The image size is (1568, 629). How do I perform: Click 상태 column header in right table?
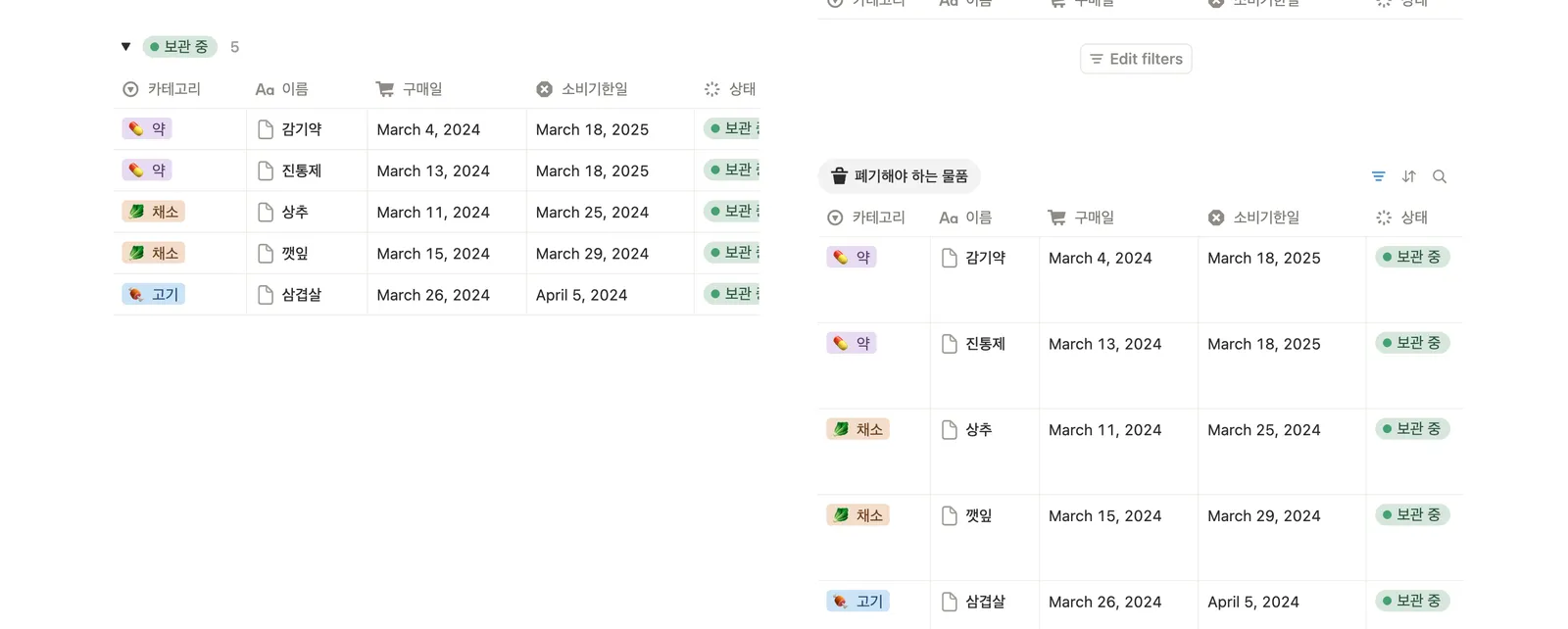coord(1401,218)
